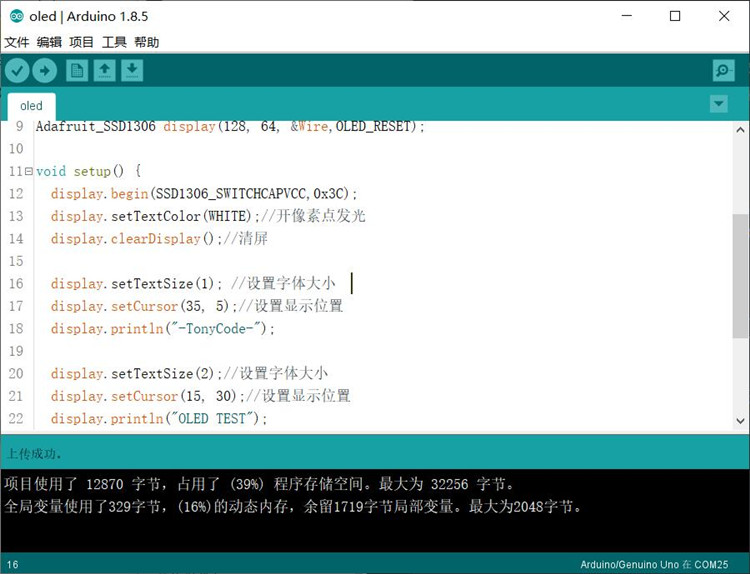Click the Arduino logo in title bar
The width and height of the screenshot is (750, 574).
coord(16,16)
